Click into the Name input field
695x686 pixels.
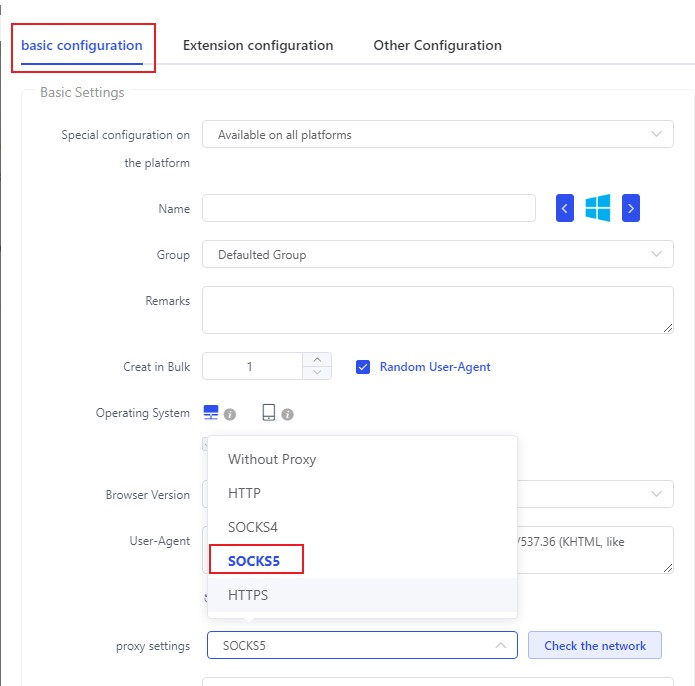coord(368,208)
